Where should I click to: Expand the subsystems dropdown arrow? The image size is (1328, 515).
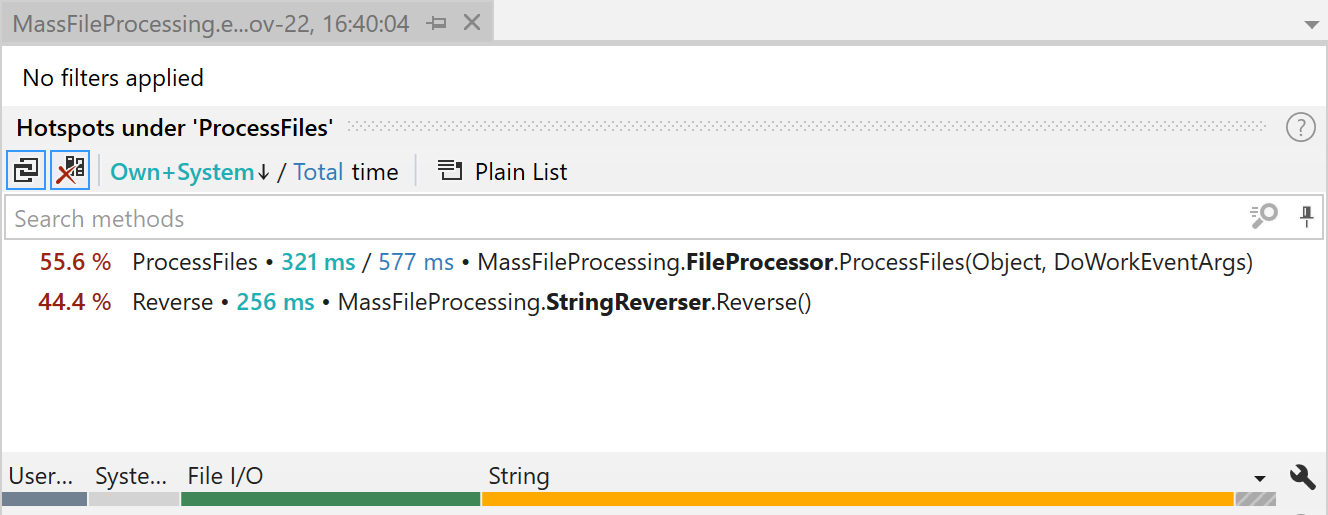click(1260, 478)
